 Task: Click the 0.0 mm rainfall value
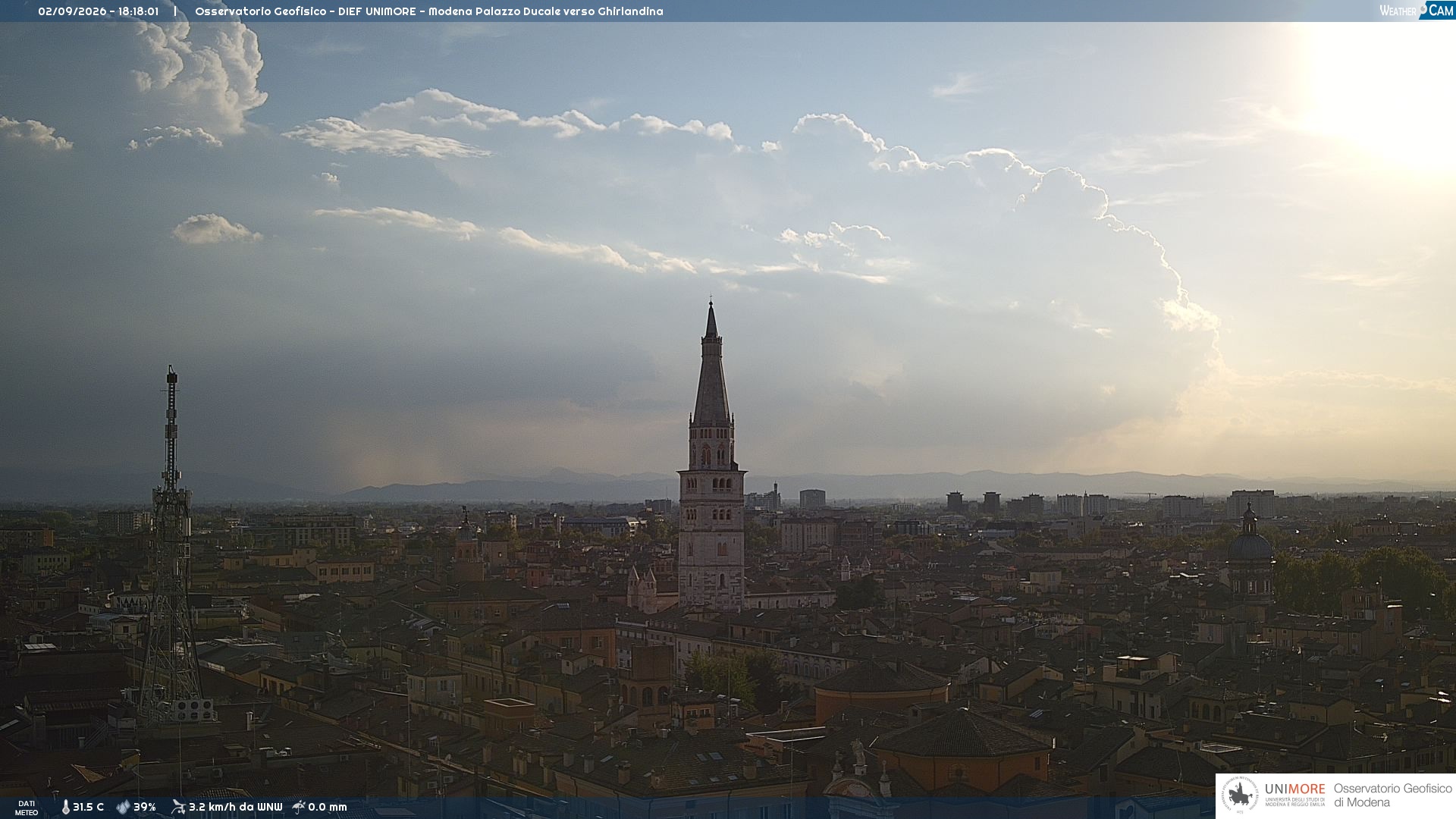pyautogui.click(x=328, y=807)
